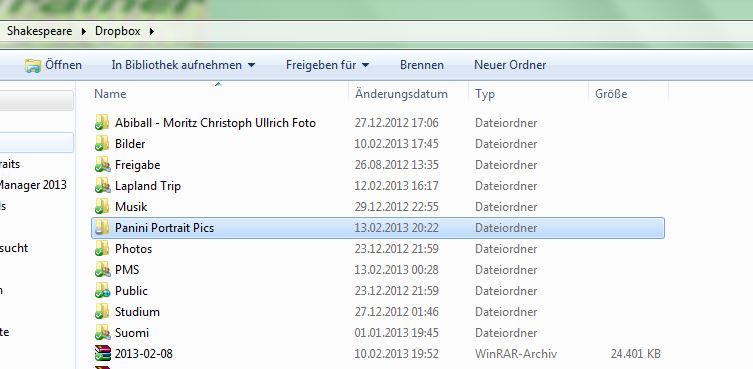Viewport: 753px width, 369px height.
Task: Click the date 27.12.2012 17:06
Action: (x=397, y=123)
